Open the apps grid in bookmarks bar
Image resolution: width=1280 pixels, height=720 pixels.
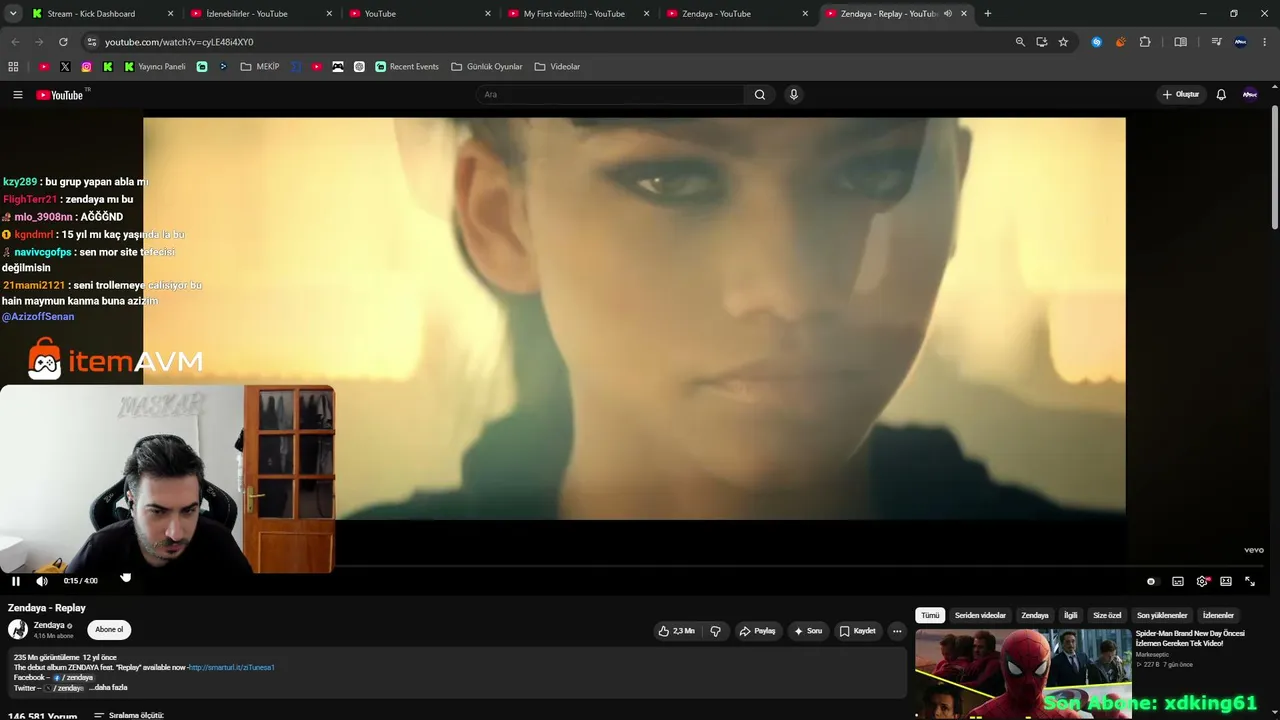[x=13, y=67]
